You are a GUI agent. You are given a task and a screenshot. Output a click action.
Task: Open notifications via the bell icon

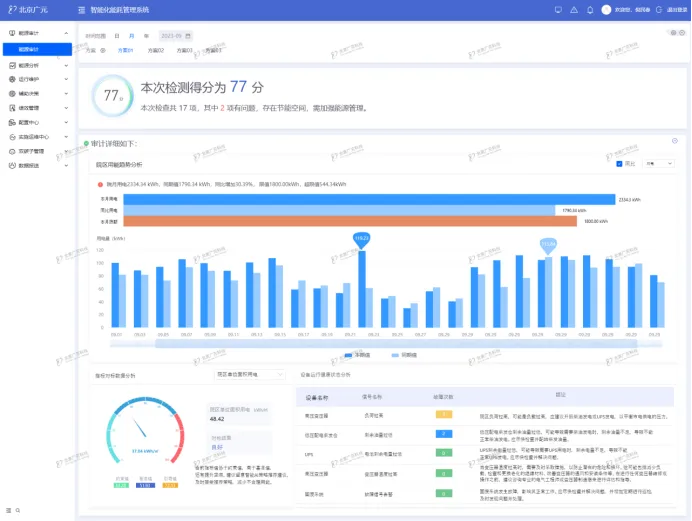(590, 9)
